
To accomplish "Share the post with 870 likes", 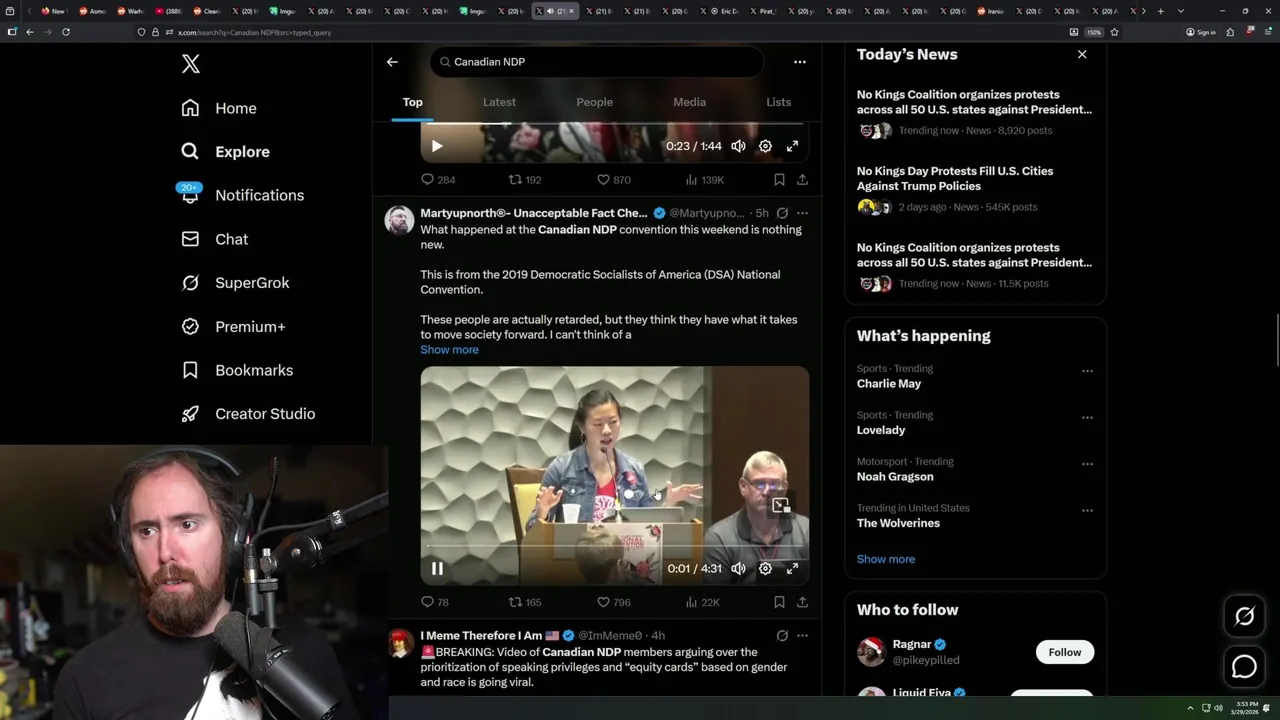I will tap(802, 180).
